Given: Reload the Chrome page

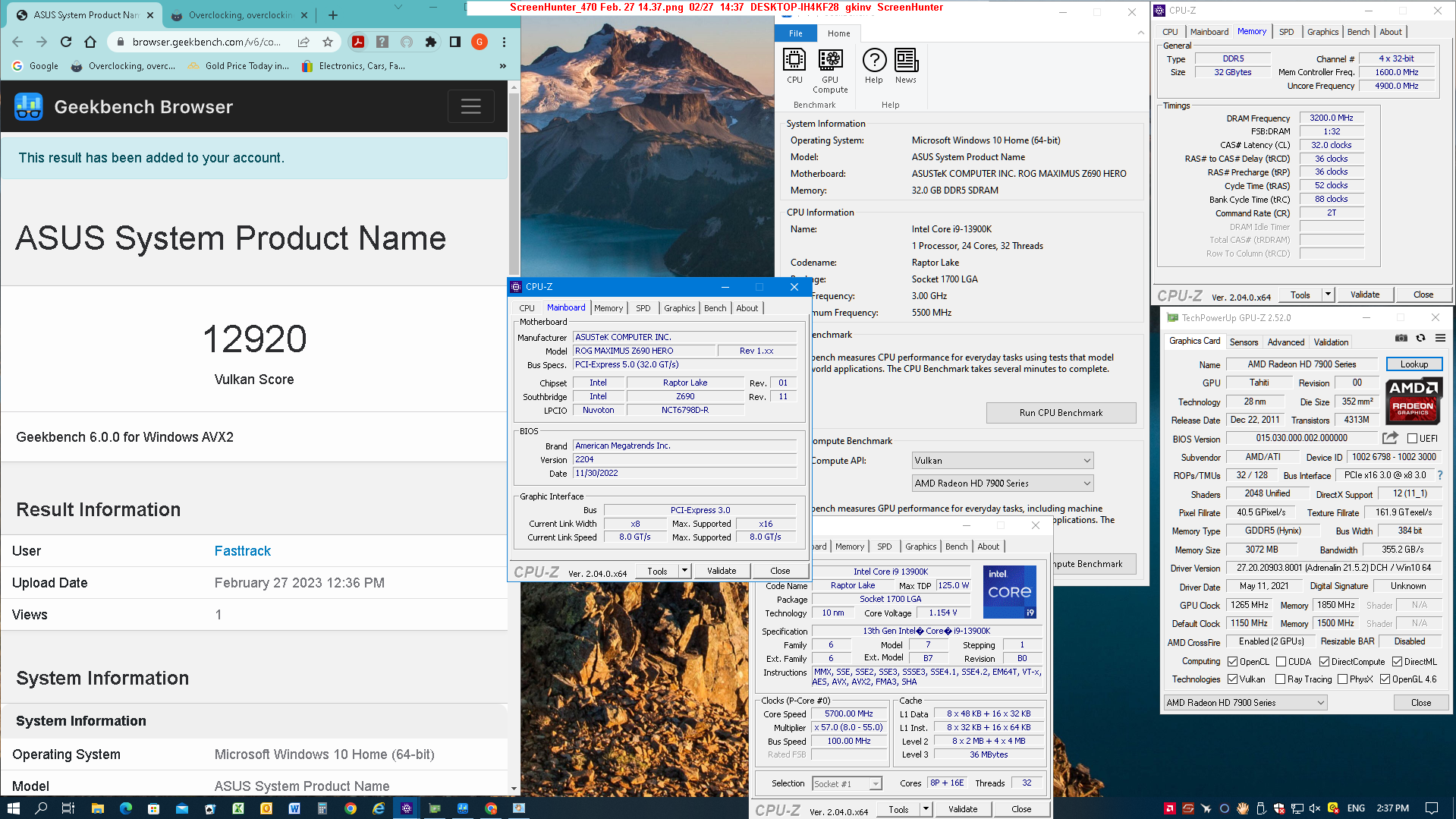Looking at the screenshot, I should coord(66,42).
